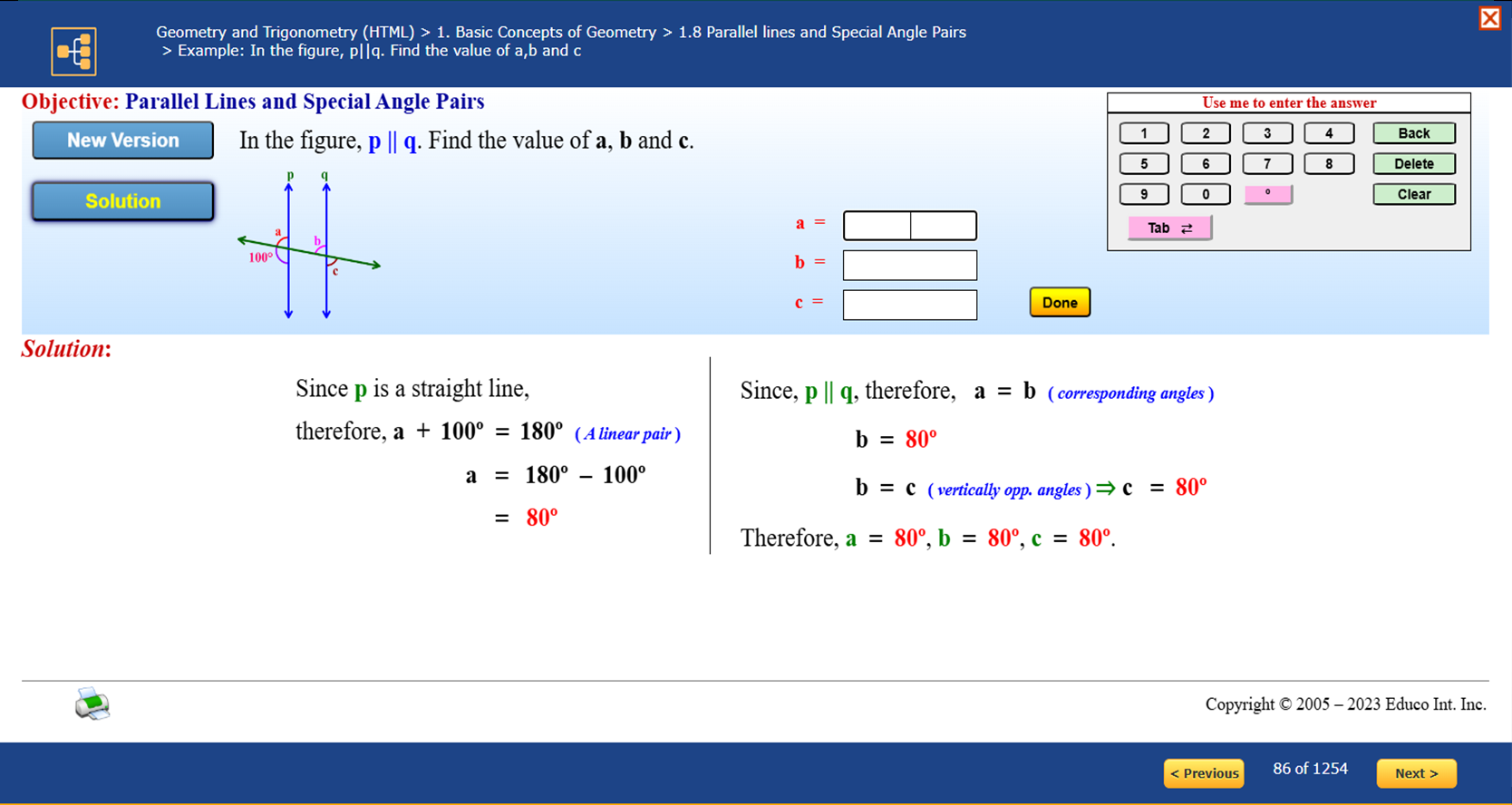Open the course tree navigation icon

pos(73,51)
